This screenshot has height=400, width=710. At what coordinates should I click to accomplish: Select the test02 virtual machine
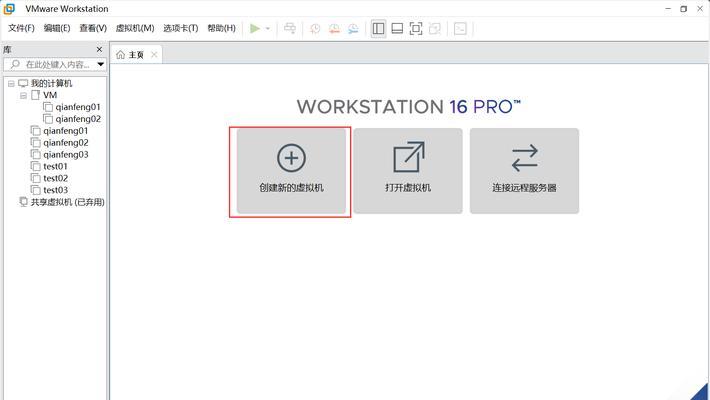click(55, 178)
